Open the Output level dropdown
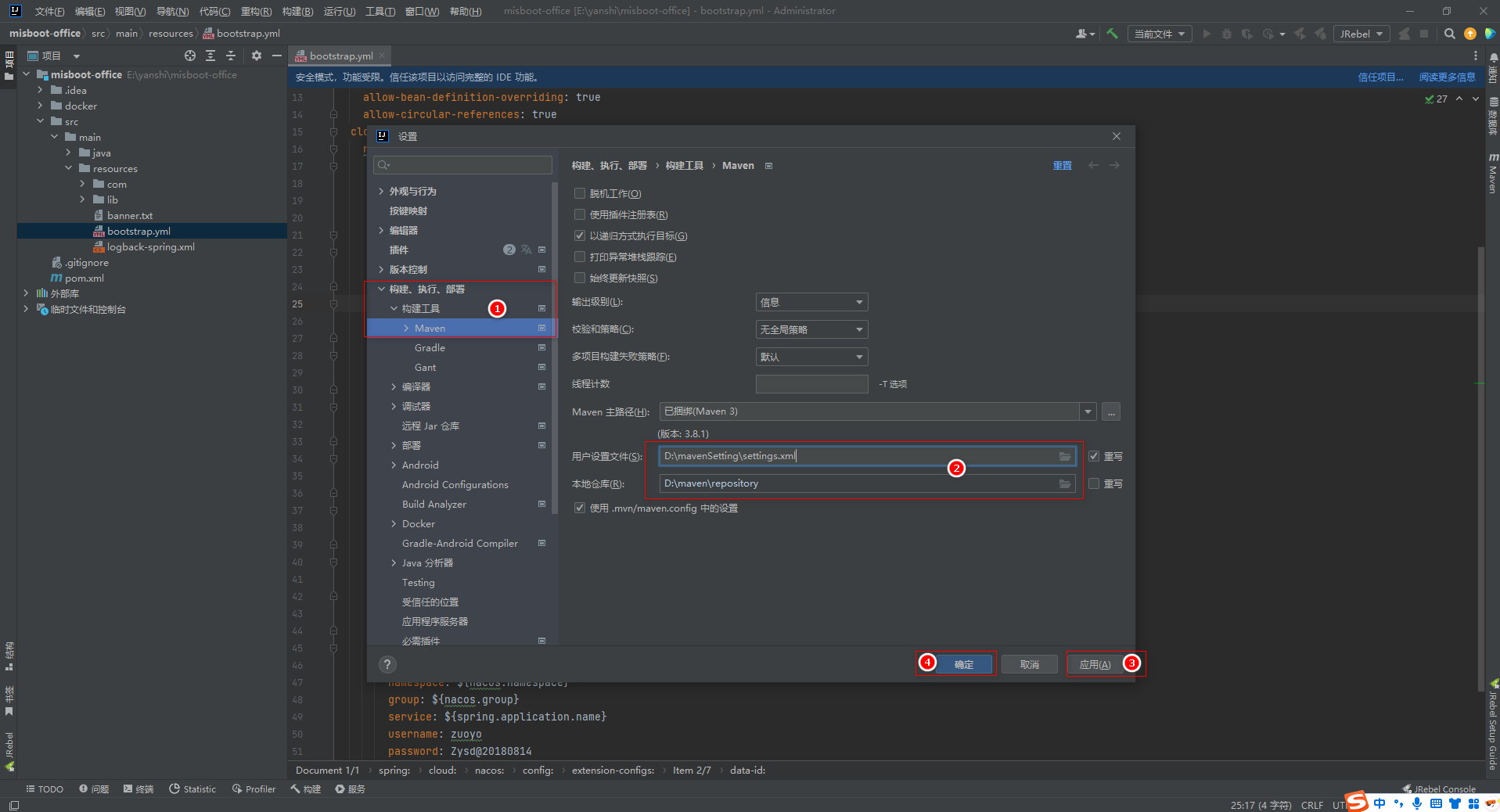This screenshot has height=812, width=1500. pyautogui.click(x=811, y=302)
